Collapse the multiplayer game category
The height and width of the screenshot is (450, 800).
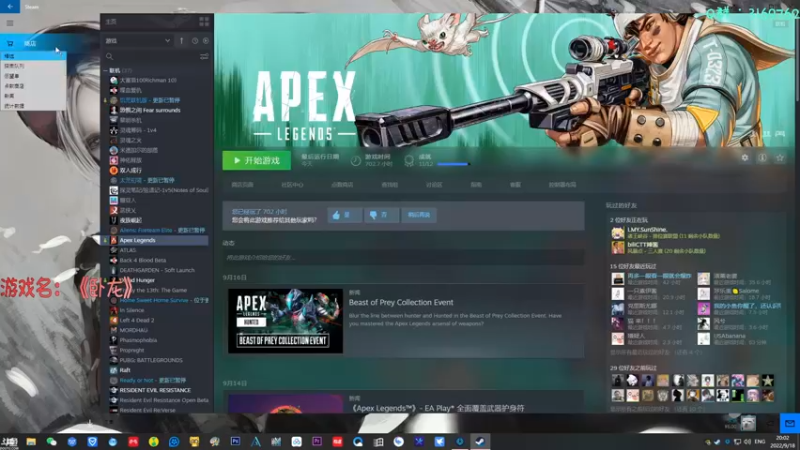click(106, 70)
